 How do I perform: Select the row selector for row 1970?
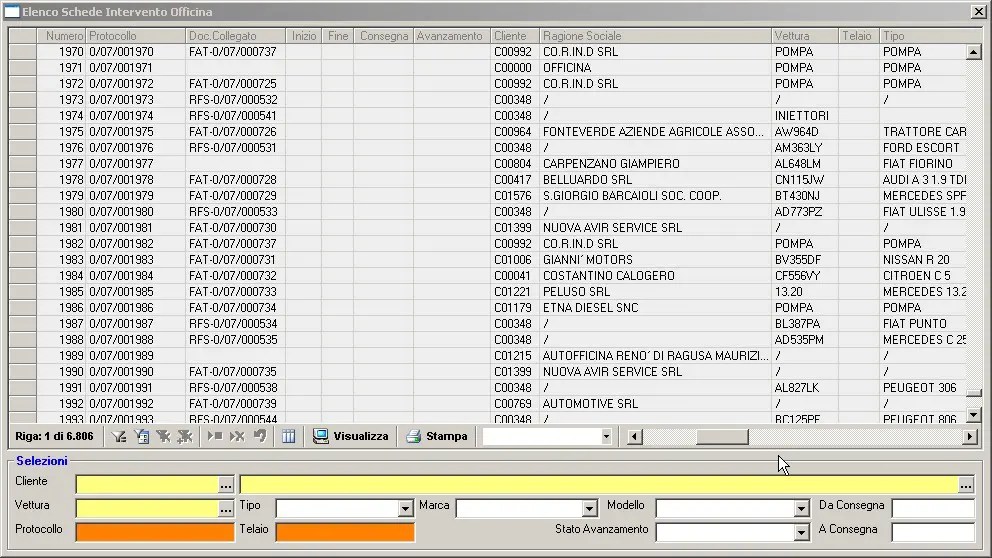(x=23, y=52)
